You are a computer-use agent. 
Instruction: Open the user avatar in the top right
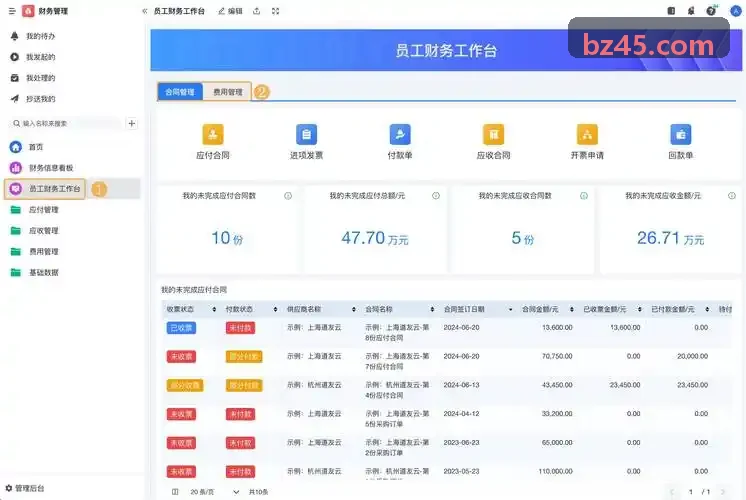[736, 10]
